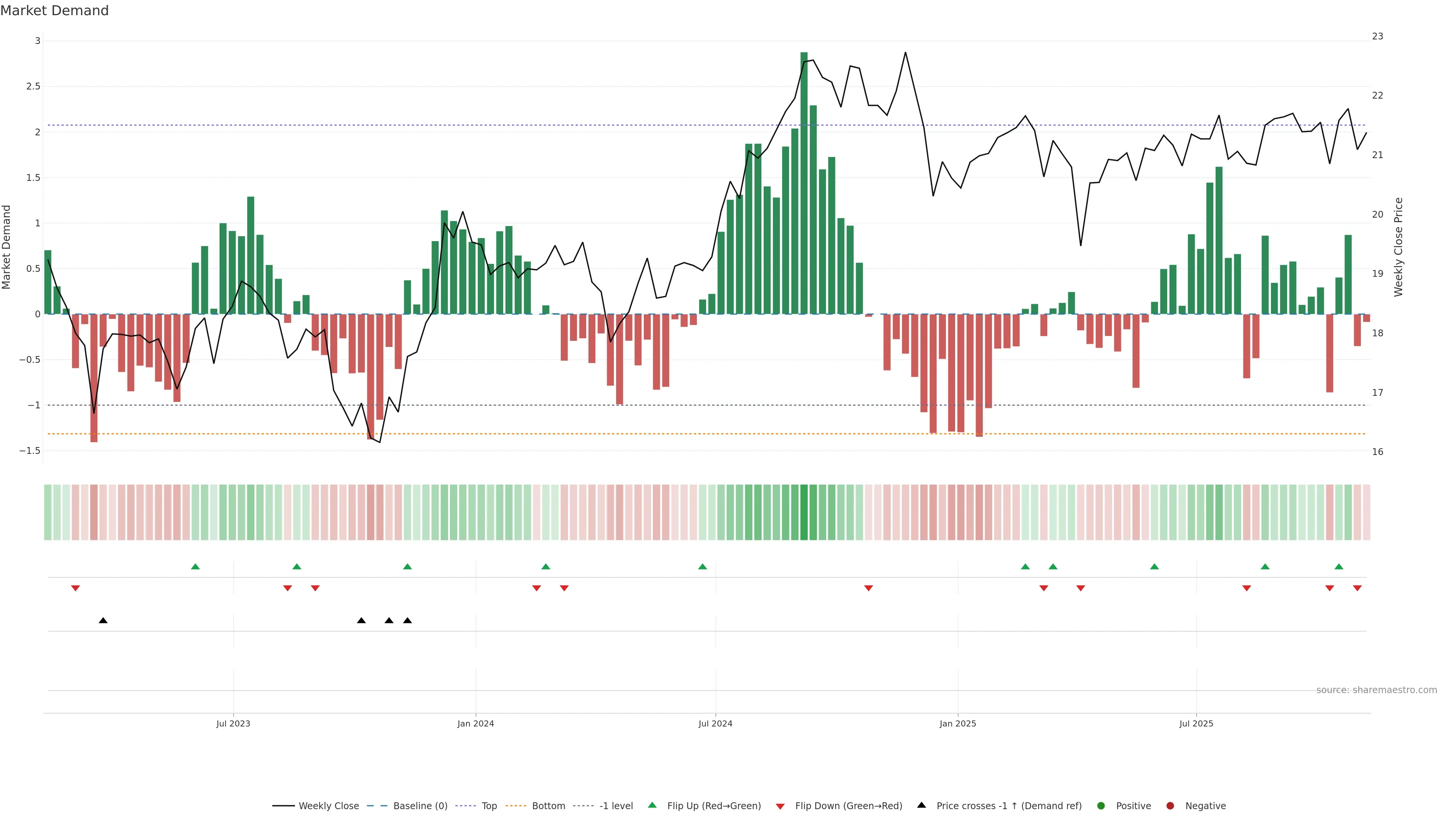This screenshot has width=1456, height=819.
Task: Click the green Positive legend dot
Action: (1100, 805)
